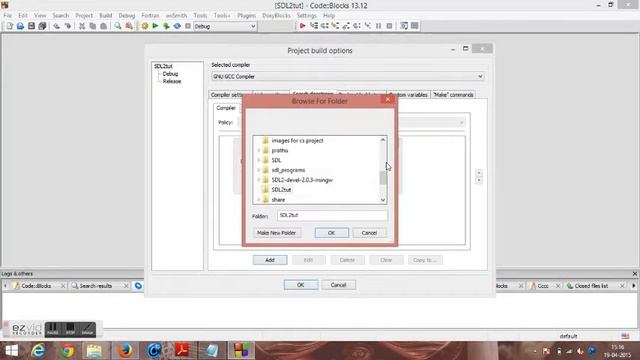
Task: Expand the SDL folder node
Action: [x=258, y=160]
